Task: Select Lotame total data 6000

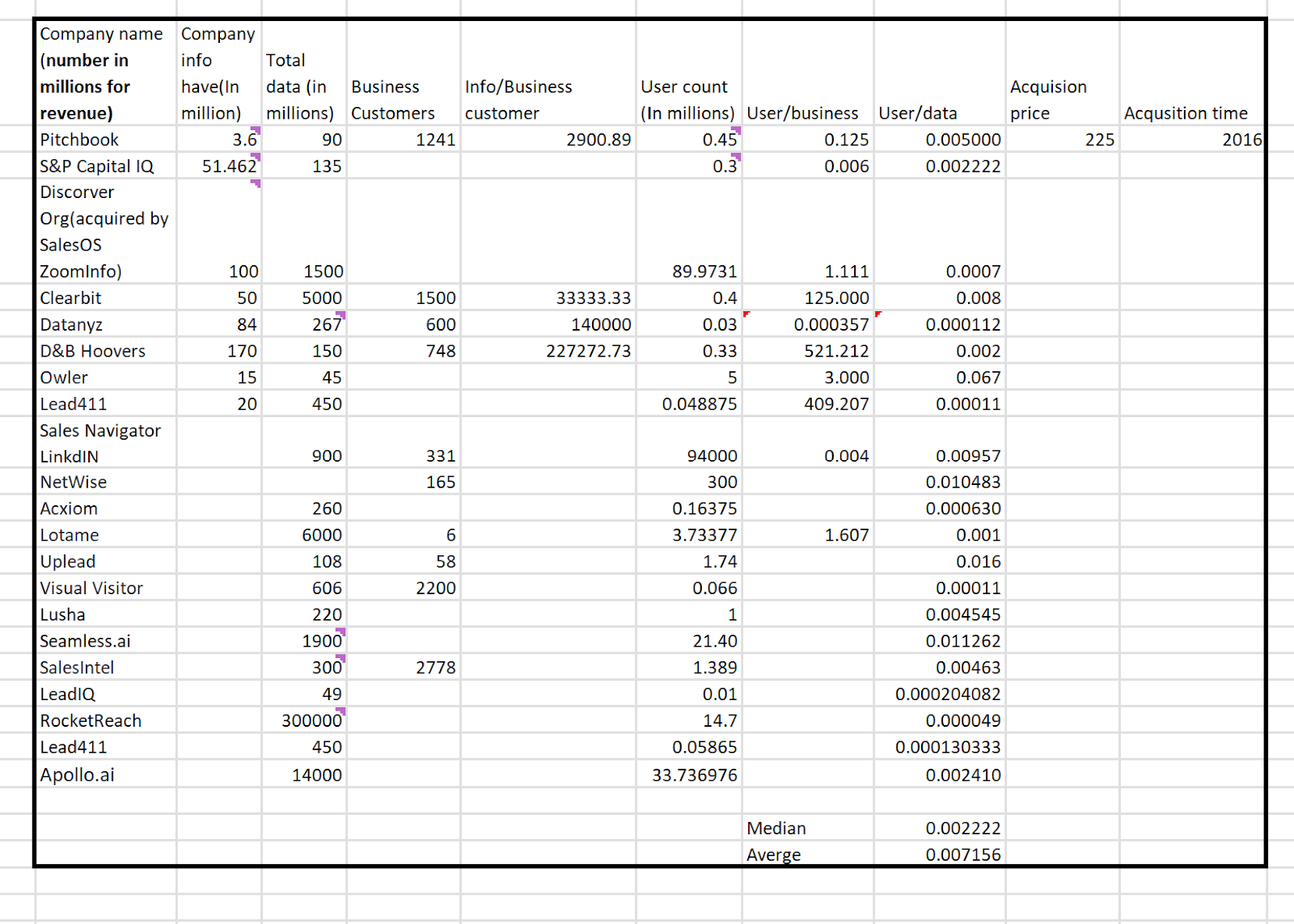Action: click(x=304, y=535)
